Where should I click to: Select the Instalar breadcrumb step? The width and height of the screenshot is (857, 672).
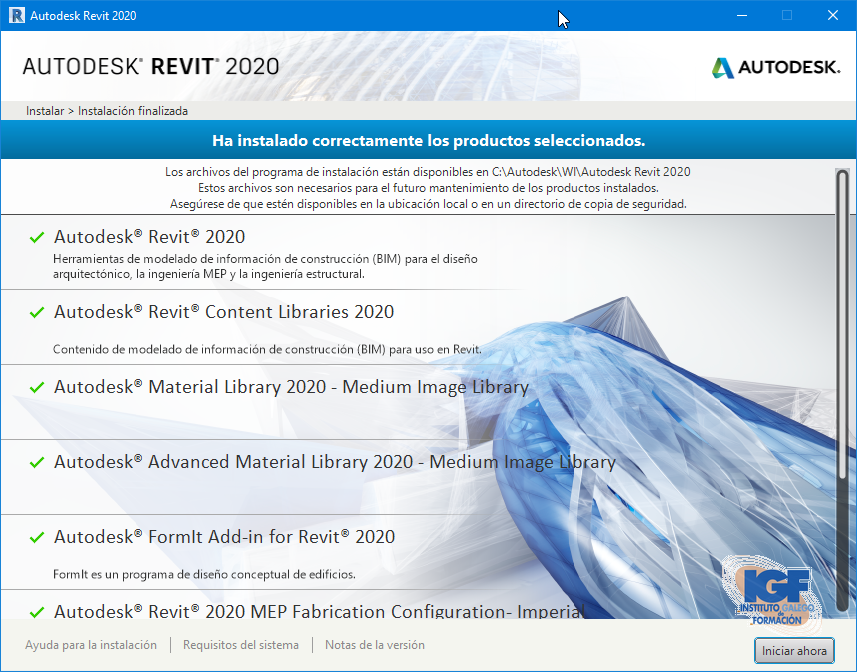tap(44, 111)
